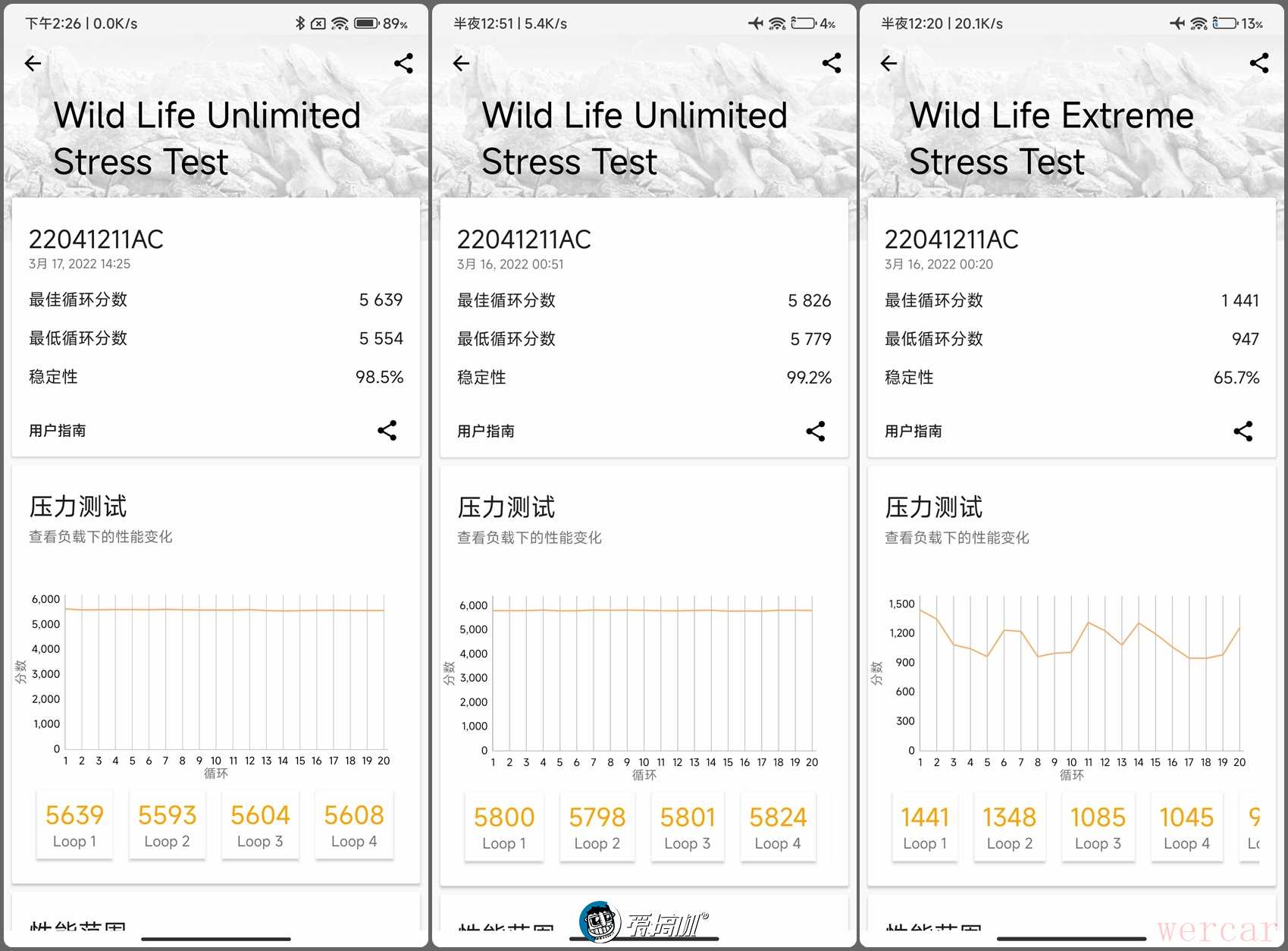This screenshot has height=951, width=1288.
Task: Share middle screen result from top header
Action: point(832,64)
